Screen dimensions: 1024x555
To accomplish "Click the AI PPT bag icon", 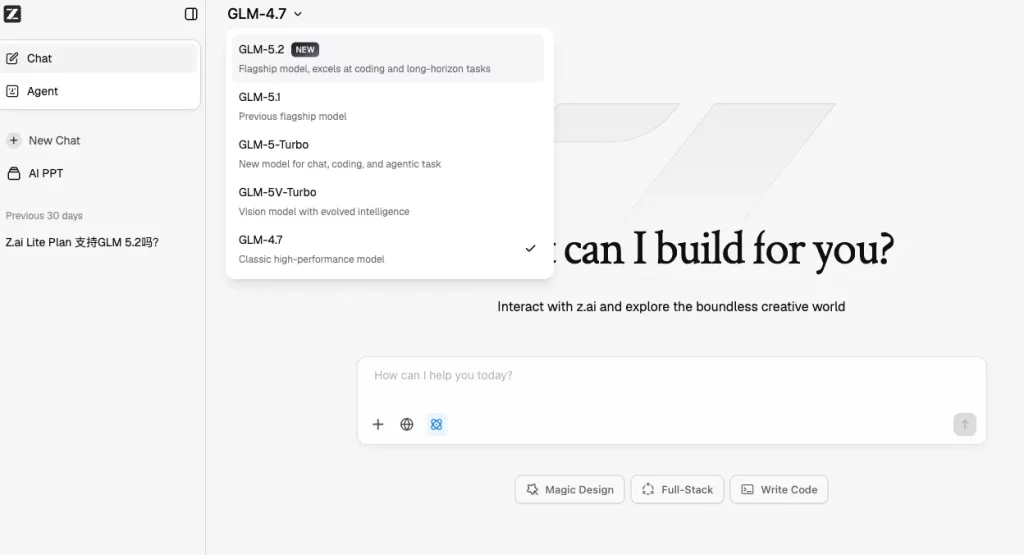I will click(x=14, y=173).
